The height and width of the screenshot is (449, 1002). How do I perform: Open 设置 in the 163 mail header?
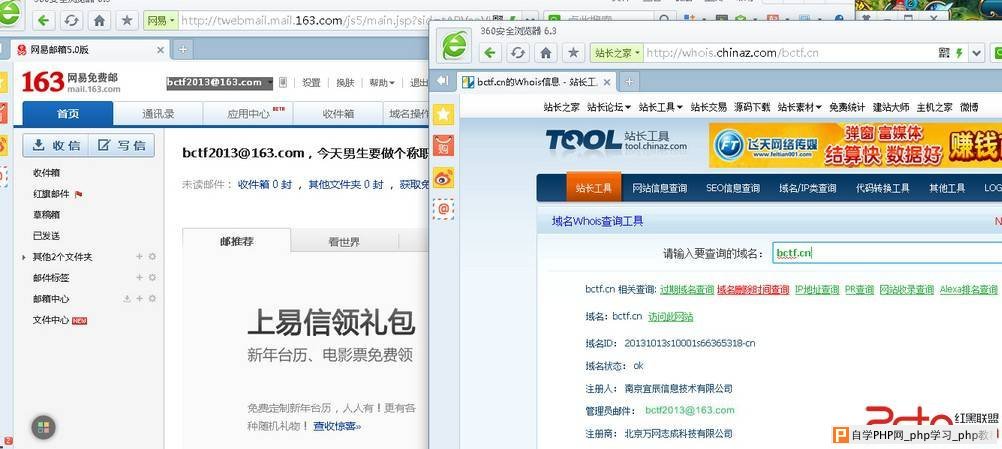point(311,82)
